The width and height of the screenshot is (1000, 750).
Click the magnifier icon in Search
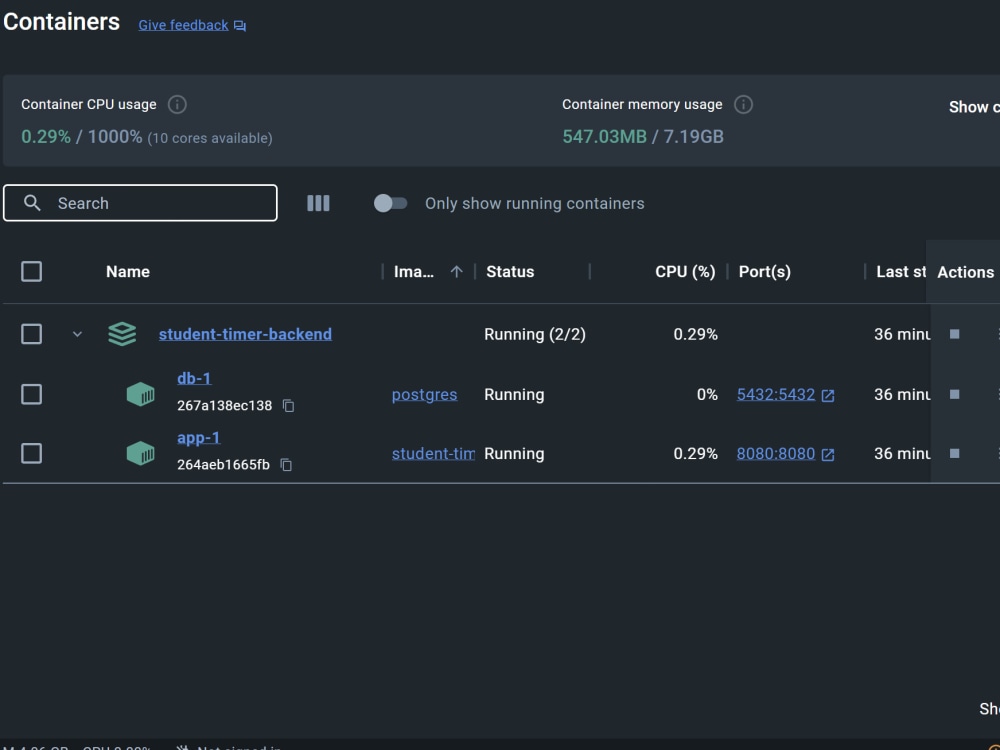(32, 203)
